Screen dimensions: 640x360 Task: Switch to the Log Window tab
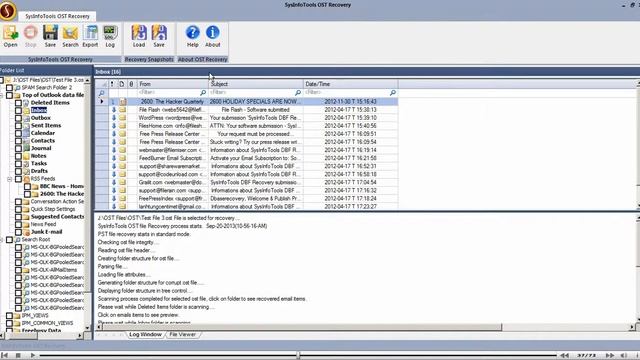pos(145,334)
